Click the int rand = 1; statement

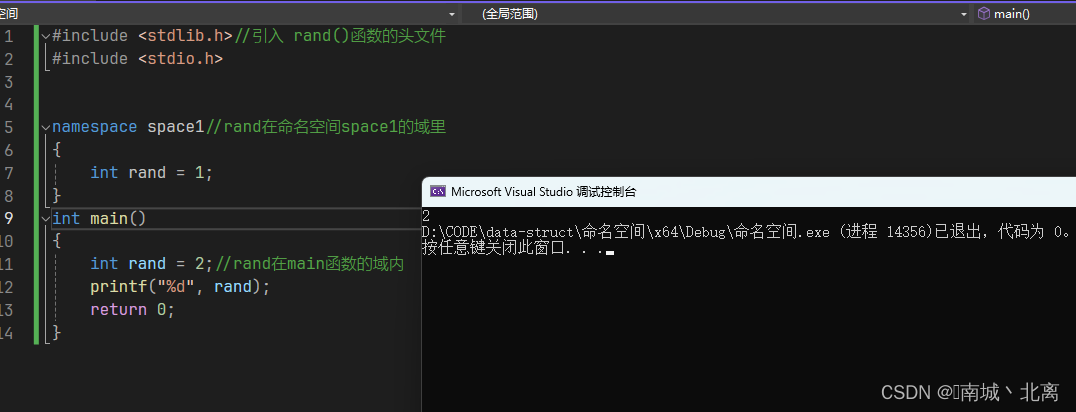[x=152, y=172]
